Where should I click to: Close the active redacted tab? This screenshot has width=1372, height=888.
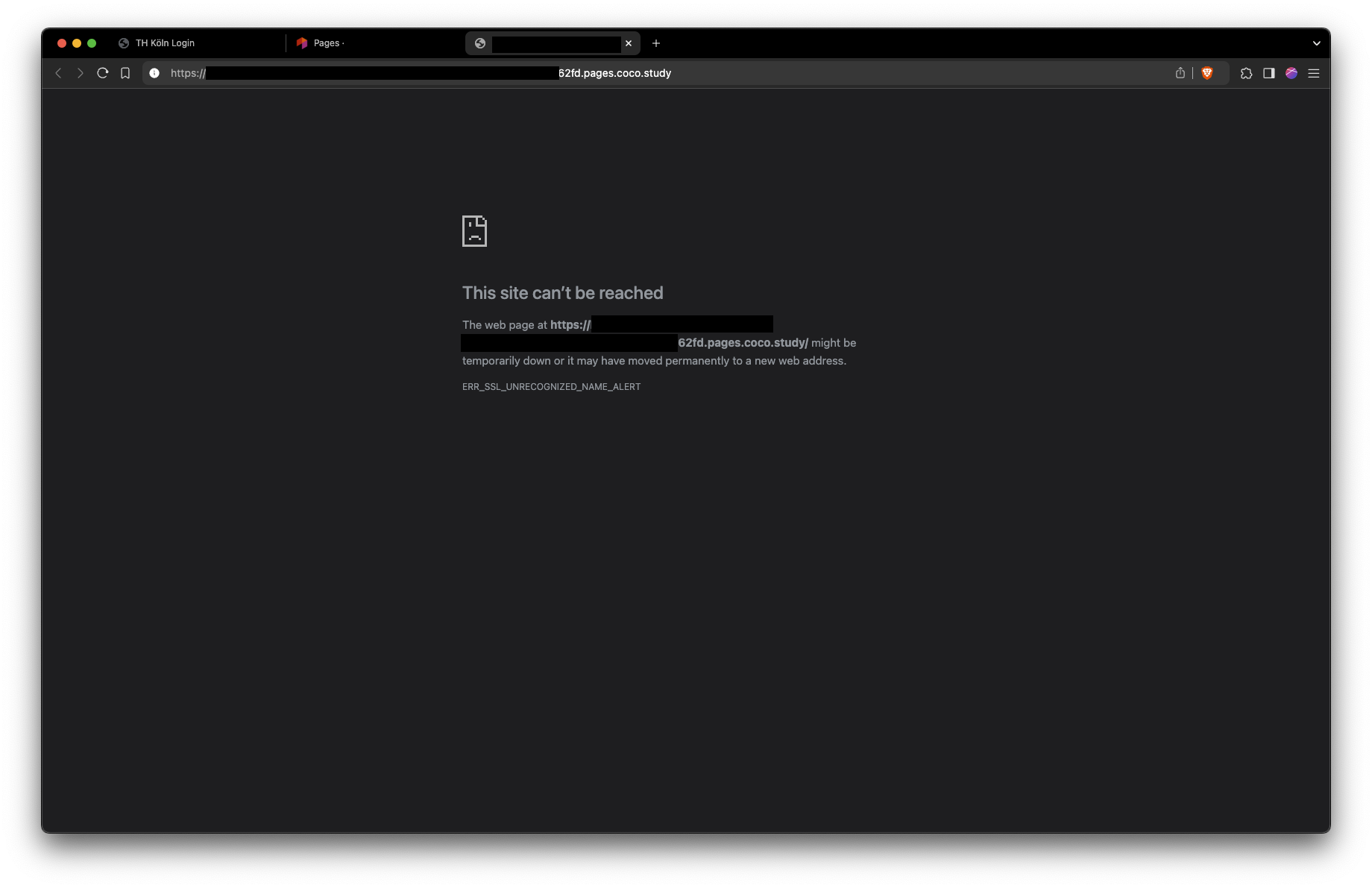point(629,43)
